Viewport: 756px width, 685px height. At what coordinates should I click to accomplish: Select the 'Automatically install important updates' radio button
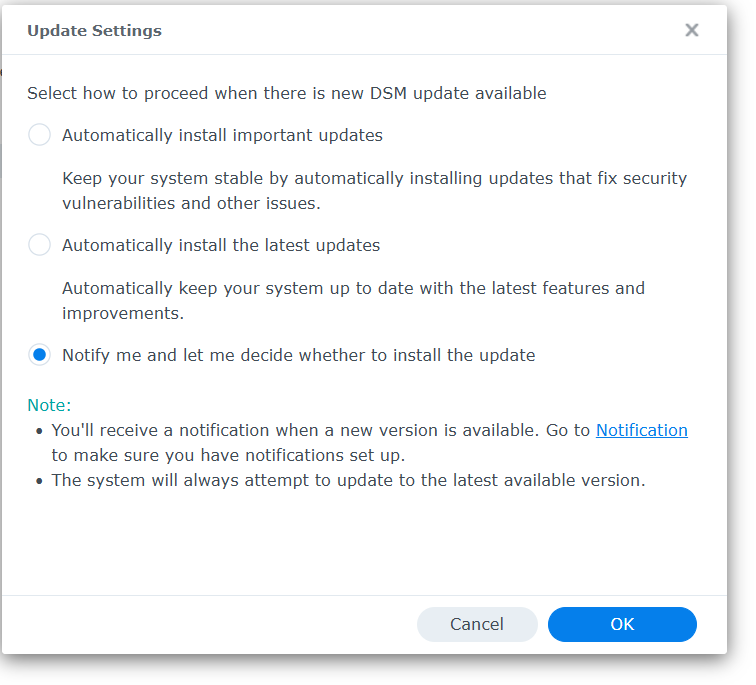pyautogui.click(x=40, y=135)
